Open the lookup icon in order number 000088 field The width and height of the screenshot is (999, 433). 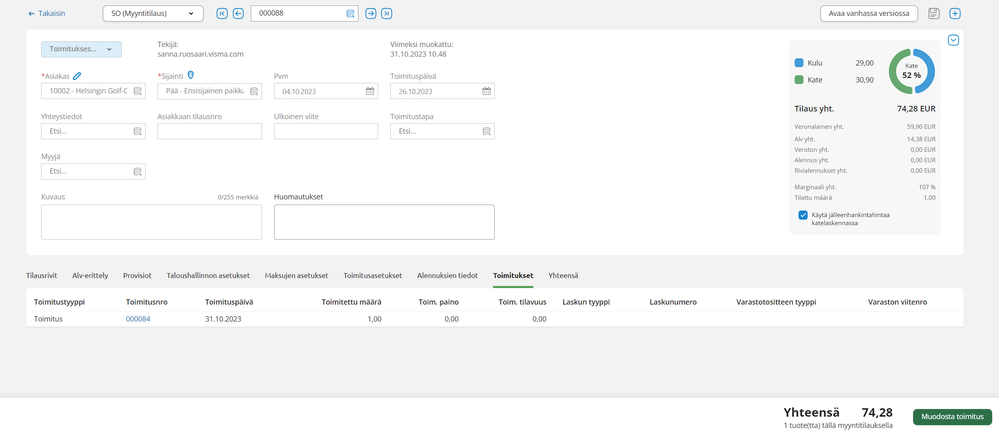[x=350, y=13]
